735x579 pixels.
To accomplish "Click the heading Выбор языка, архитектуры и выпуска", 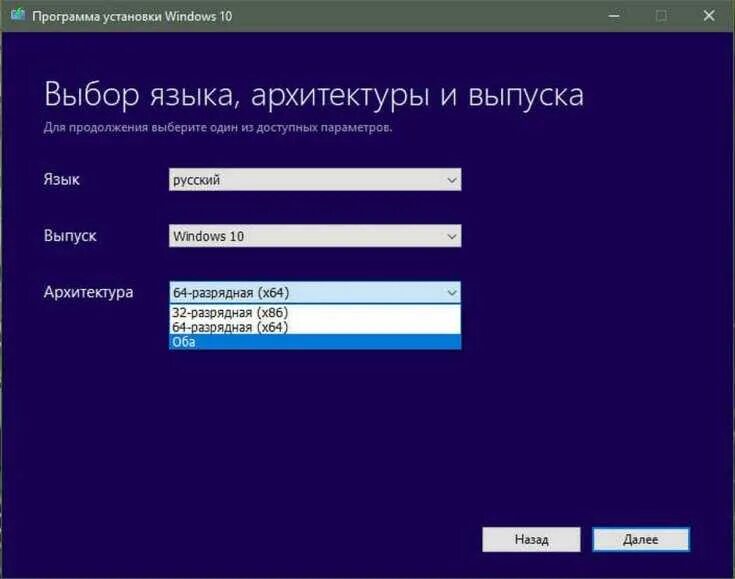I will 314,95.
